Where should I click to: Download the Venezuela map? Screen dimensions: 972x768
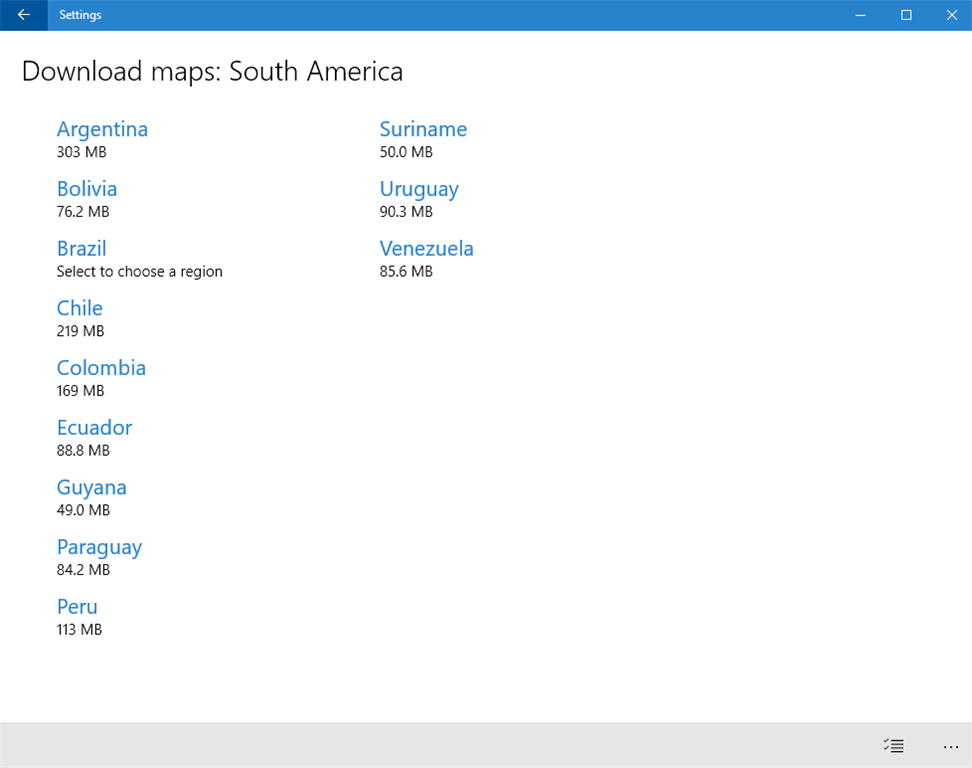pos(426,248)
